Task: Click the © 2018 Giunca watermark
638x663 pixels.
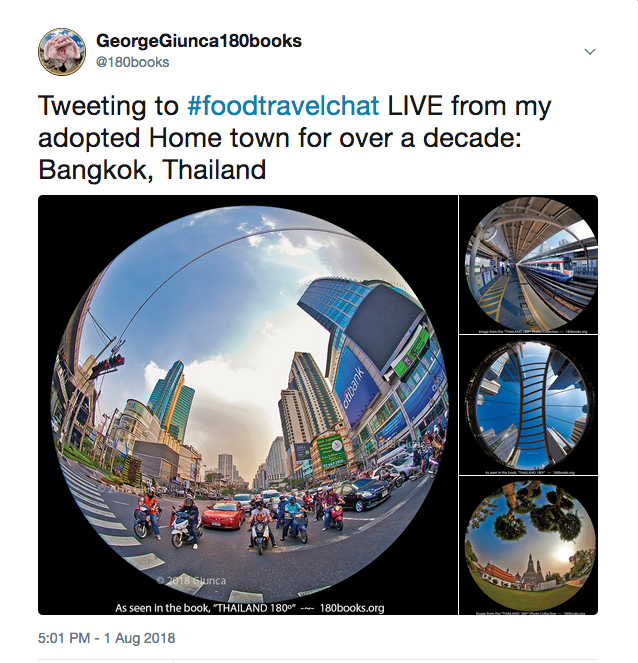Action: point(191,580)
